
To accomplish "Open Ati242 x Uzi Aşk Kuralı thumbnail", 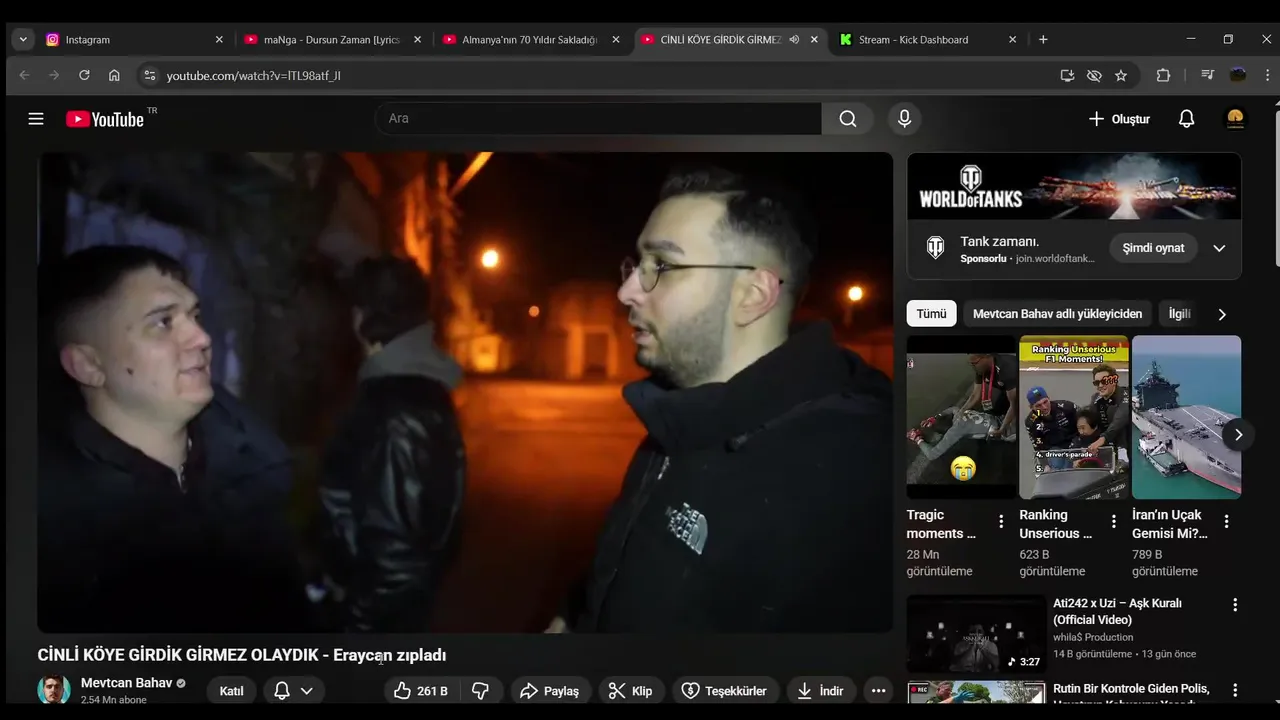I will pyautogui.click(x=976, y=634).
